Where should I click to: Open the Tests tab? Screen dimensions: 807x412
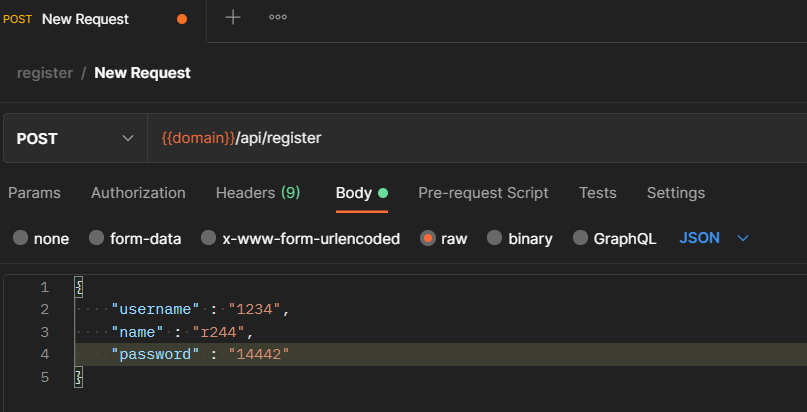tap(598, 193)
